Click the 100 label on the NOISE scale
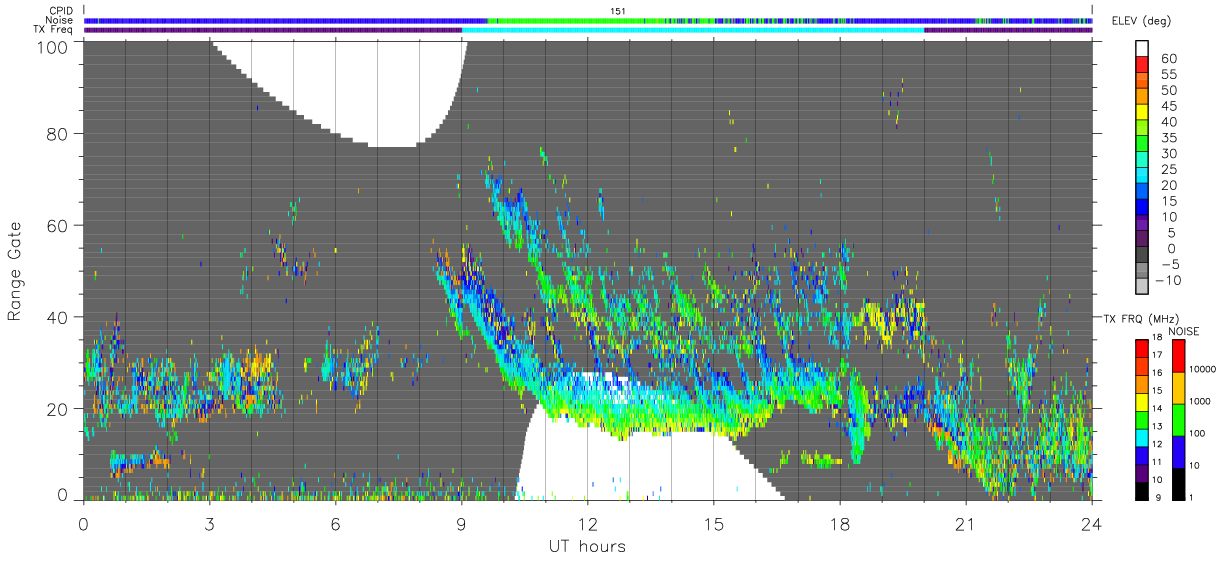 (x=1199, y=434)
